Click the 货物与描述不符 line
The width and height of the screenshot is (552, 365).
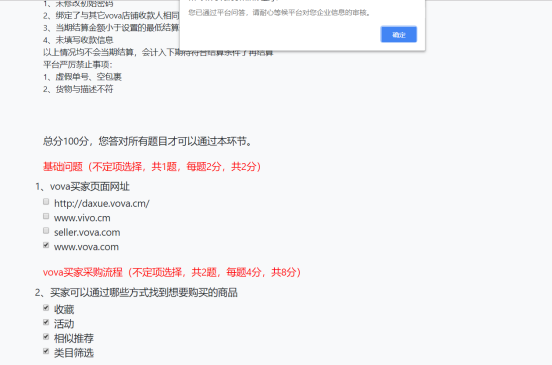tap(78, 89)
